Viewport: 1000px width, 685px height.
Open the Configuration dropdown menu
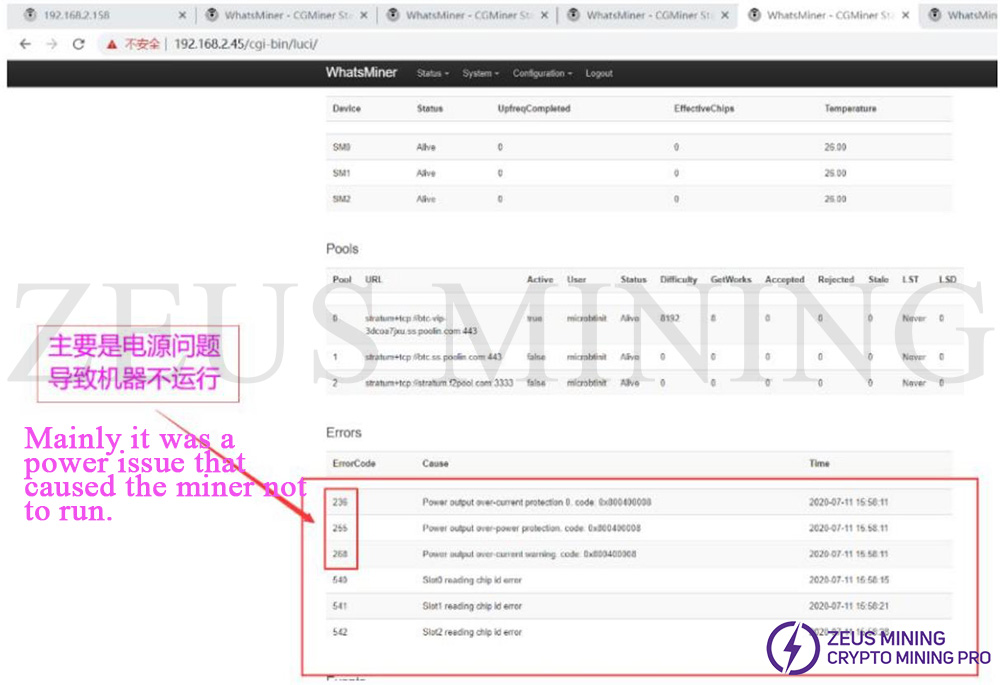[x=542, y=74]
